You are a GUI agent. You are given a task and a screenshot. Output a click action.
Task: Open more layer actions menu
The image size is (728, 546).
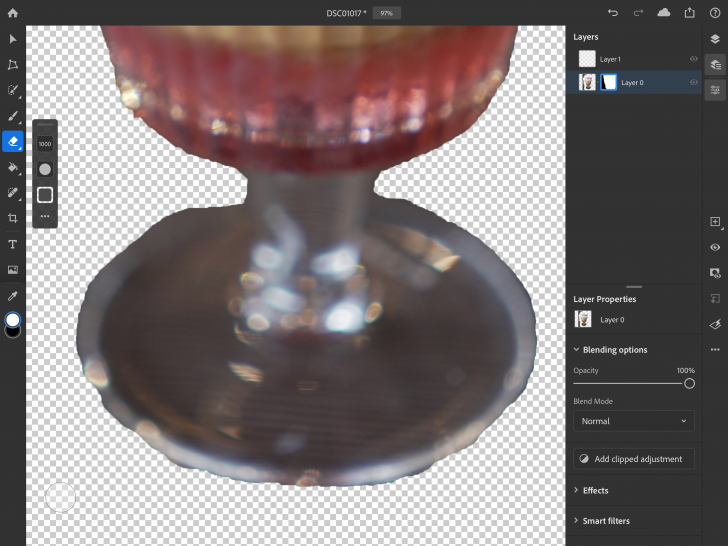coord(715,350)
